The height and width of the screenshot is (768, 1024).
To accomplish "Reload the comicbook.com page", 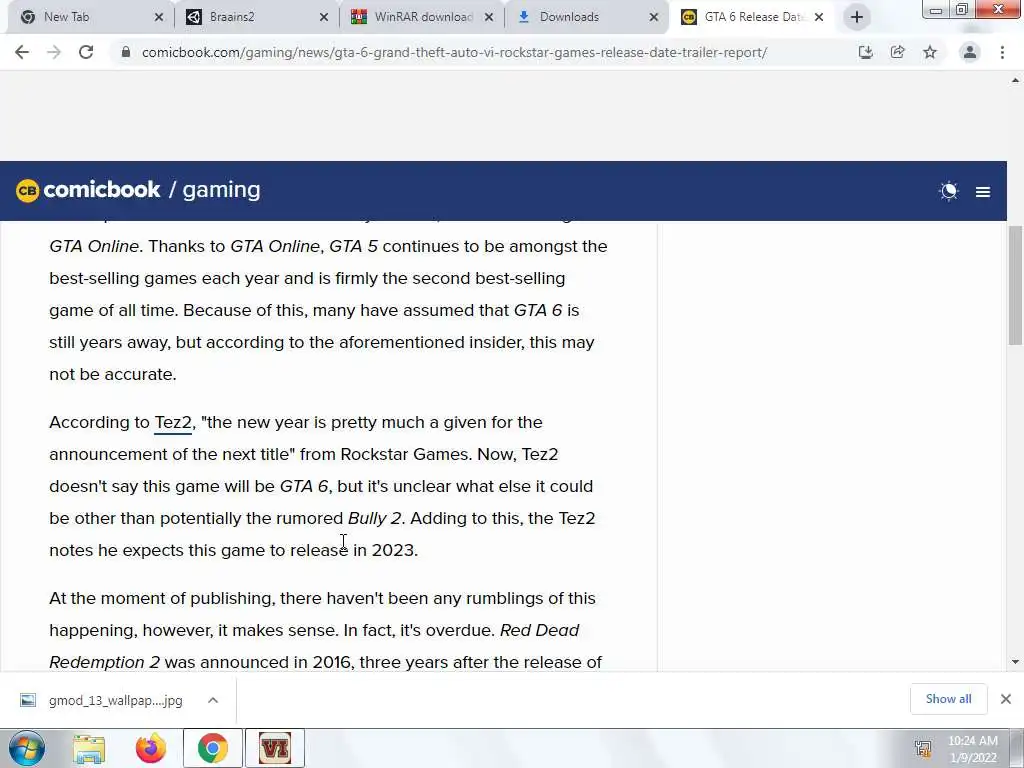I will (x=86, y=52).
